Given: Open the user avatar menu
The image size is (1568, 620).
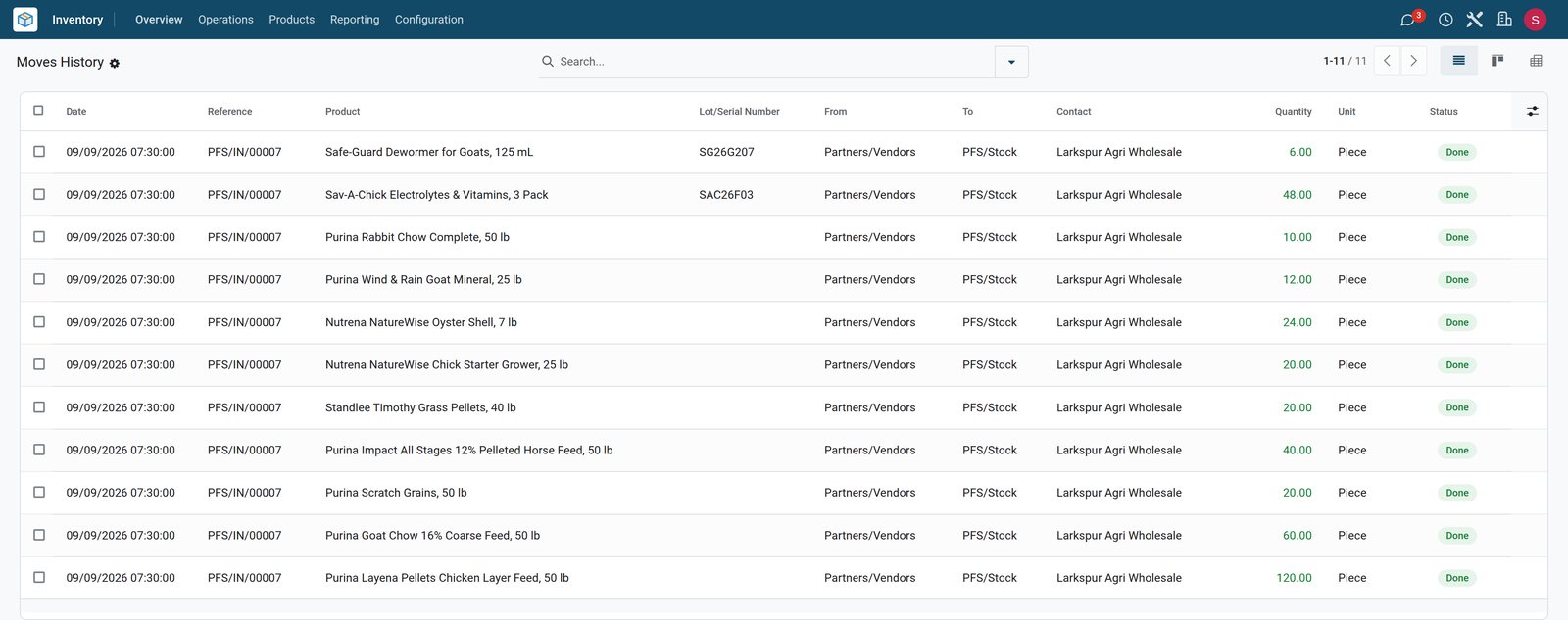Looking at the screenshot, I should pos(1536,20).
